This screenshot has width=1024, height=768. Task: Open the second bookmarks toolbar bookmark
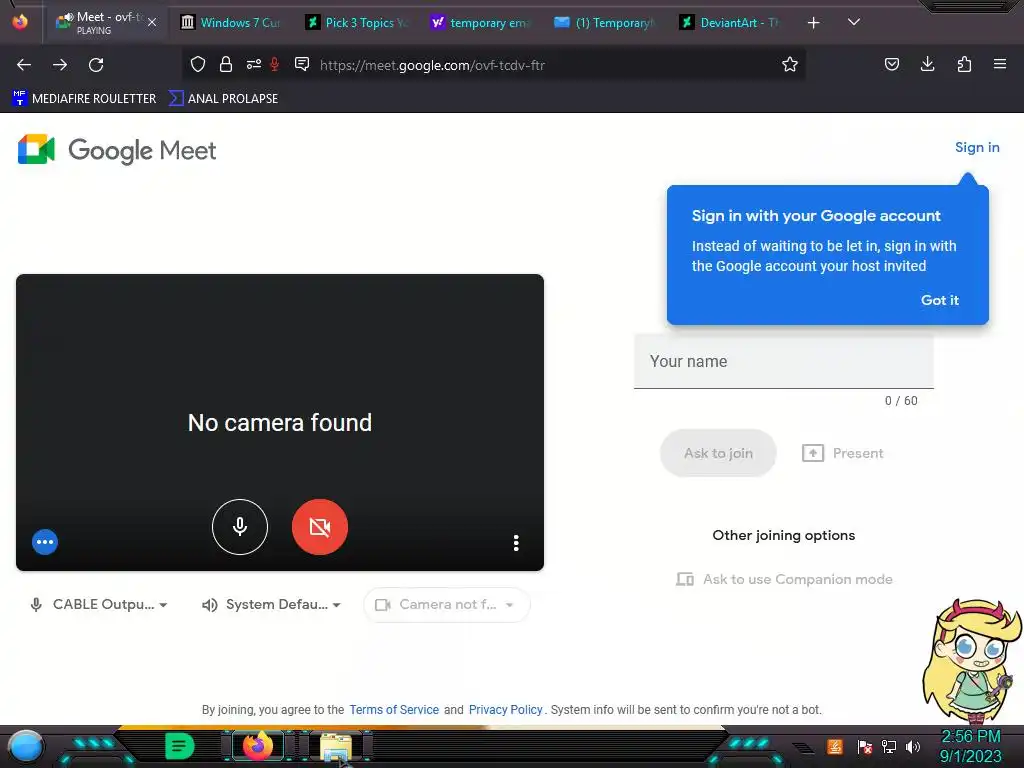point(223,99)
